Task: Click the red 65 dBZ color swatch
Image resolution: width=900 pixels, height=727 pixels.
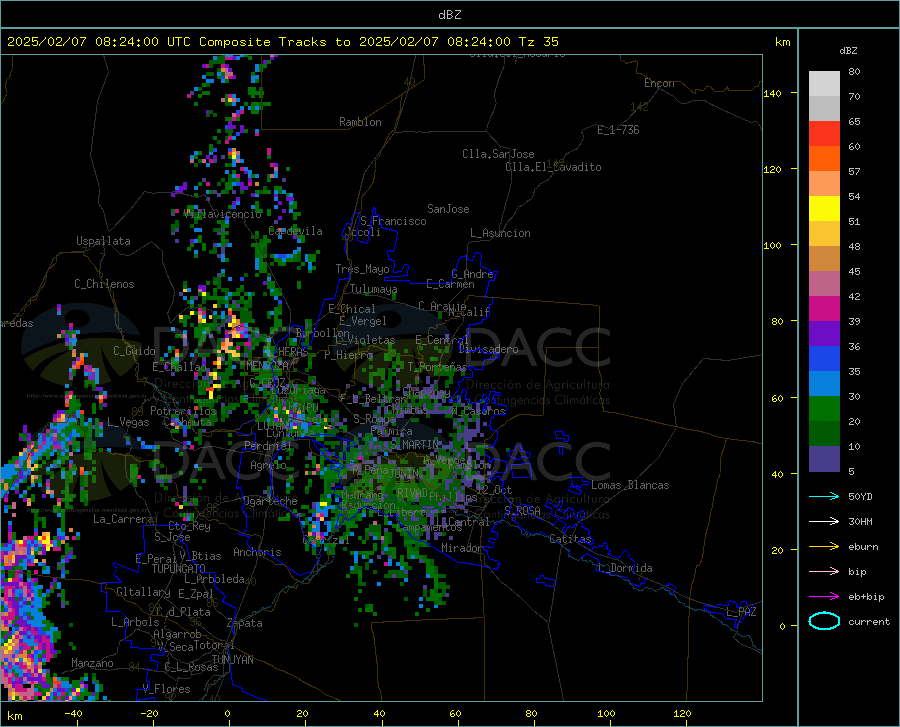Action: coord(824,133)
